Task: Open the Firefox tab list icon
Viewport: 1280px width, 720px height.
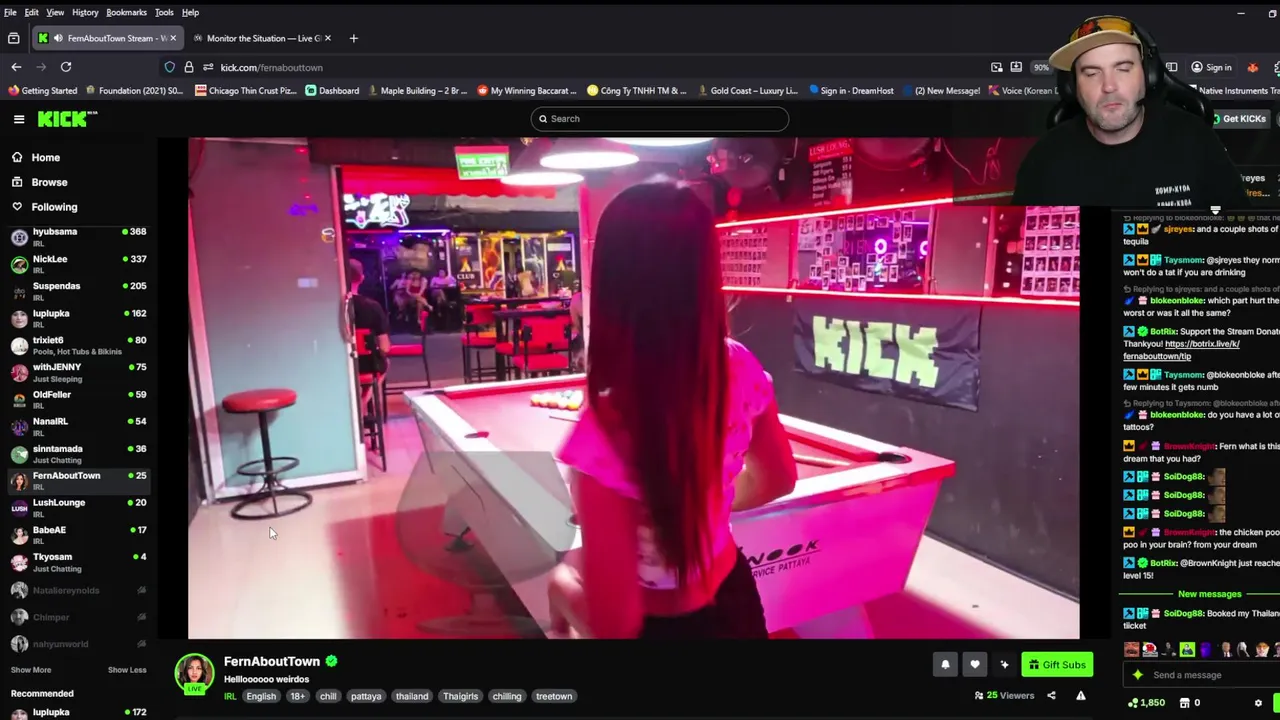Action: [13, 38]
